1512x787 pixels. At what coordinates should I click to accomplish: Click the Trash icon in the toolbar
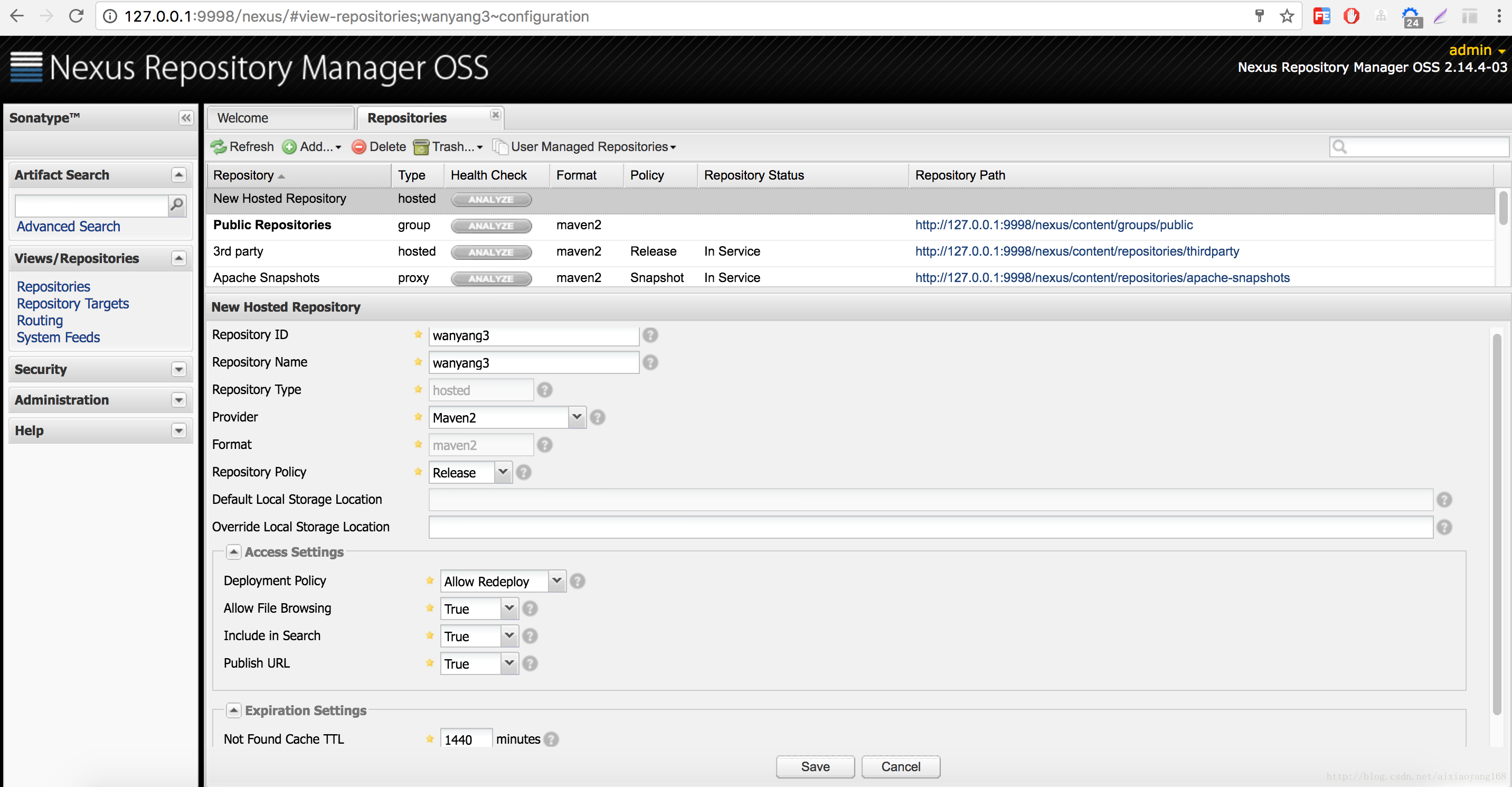[x=421, y=147]
